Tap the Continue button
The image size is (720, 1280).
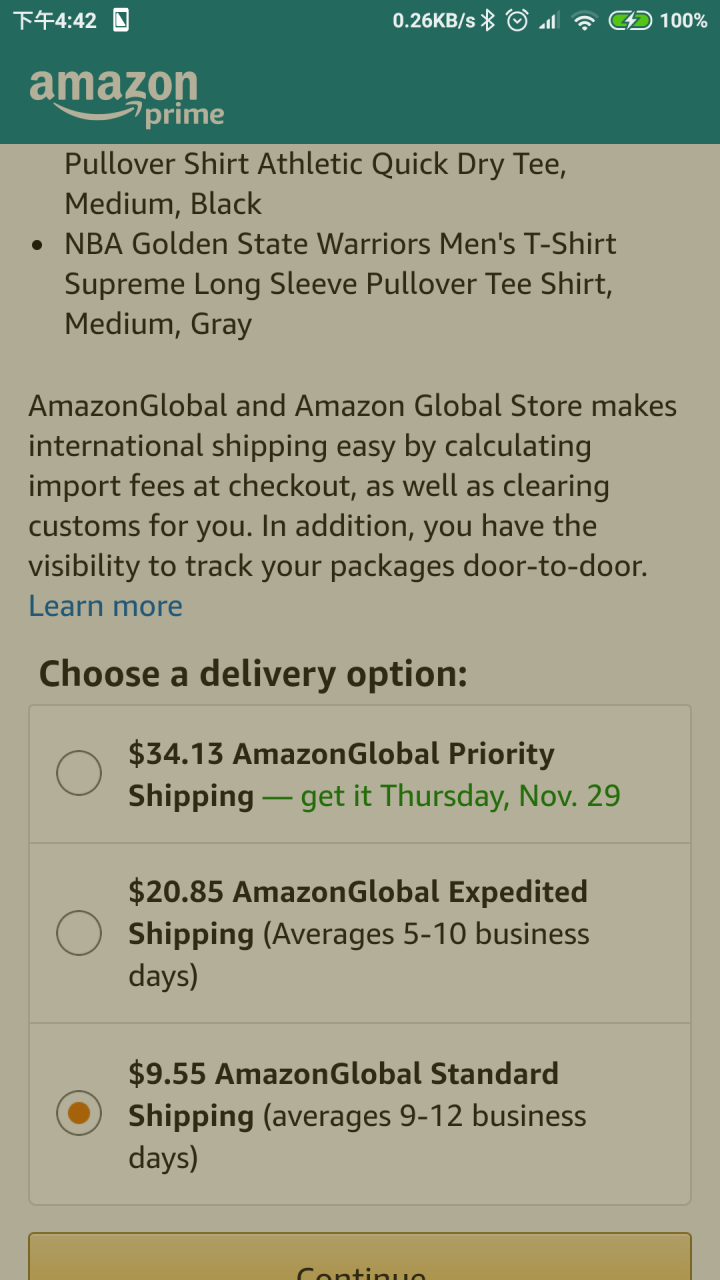(x=360, y=1257)
